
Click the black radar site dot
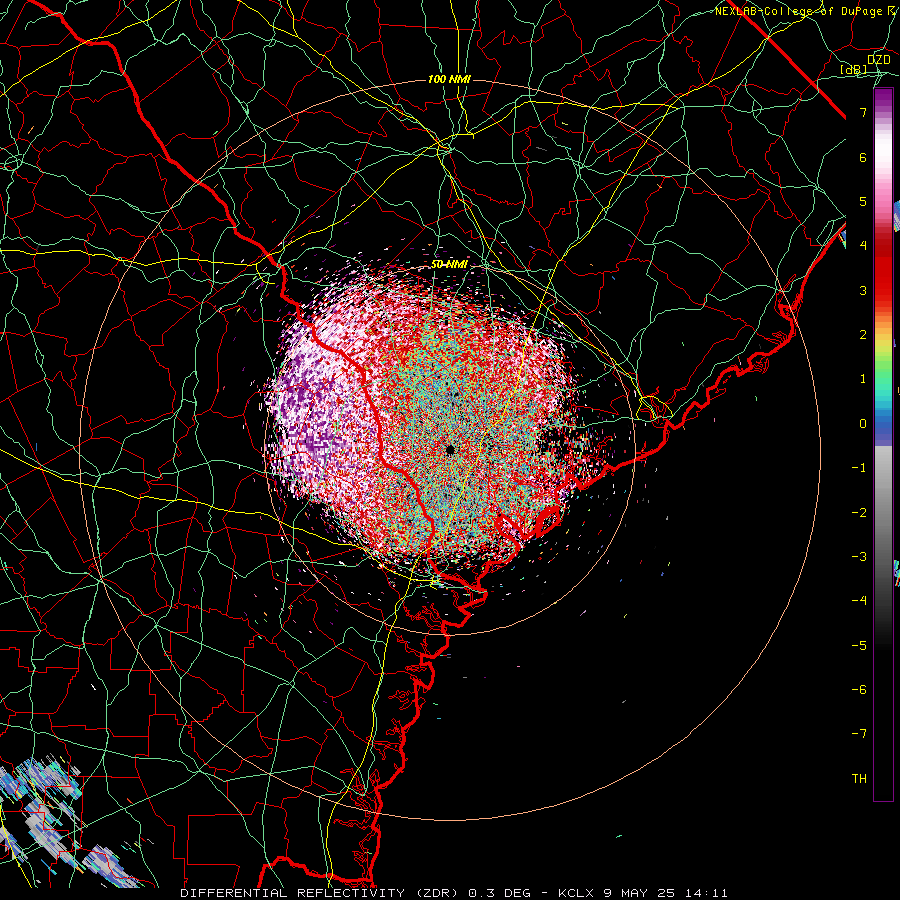450,449
